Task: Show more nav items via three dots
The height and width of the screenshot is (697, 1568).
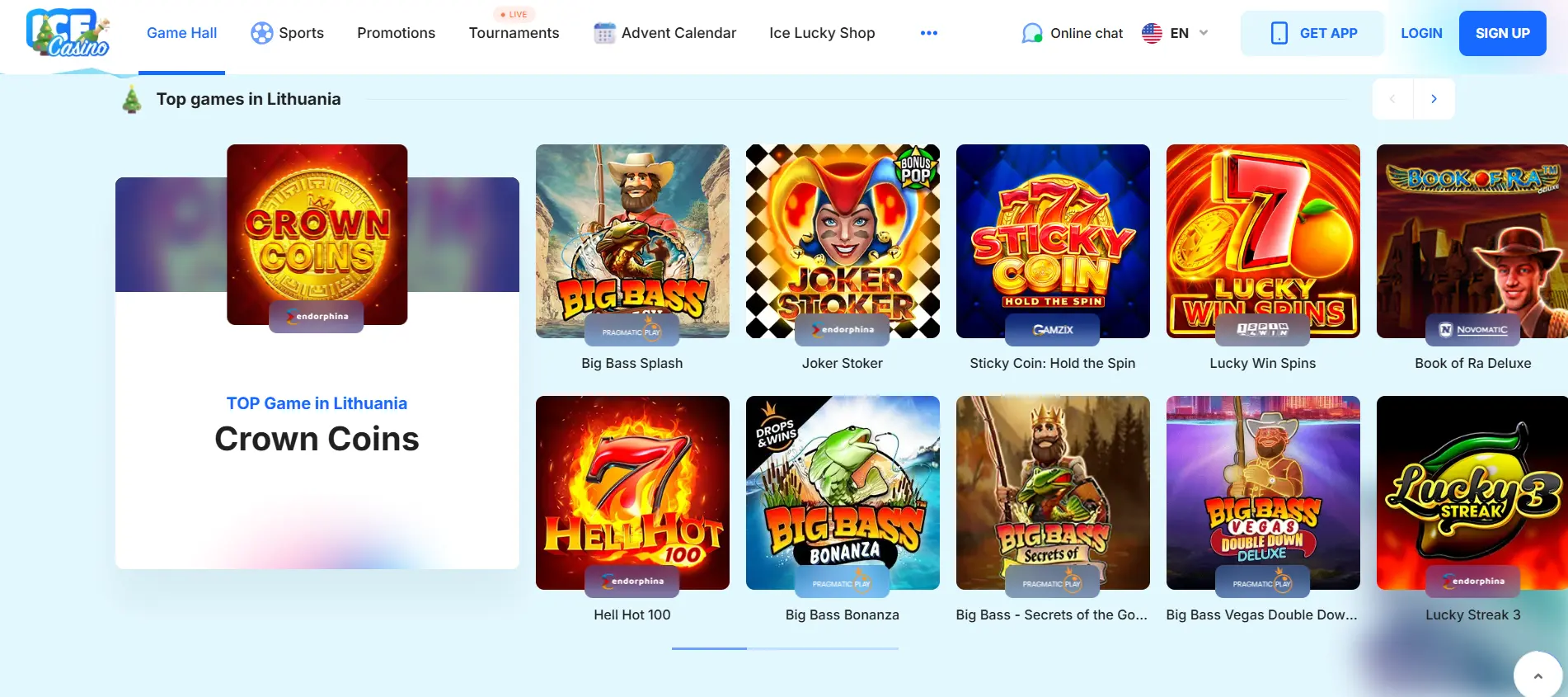Action: pos(929,33)
